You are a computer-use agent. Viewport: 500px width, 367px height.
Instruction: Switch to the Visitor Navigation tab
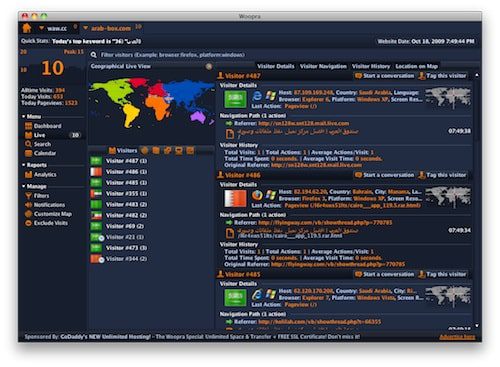323,66
